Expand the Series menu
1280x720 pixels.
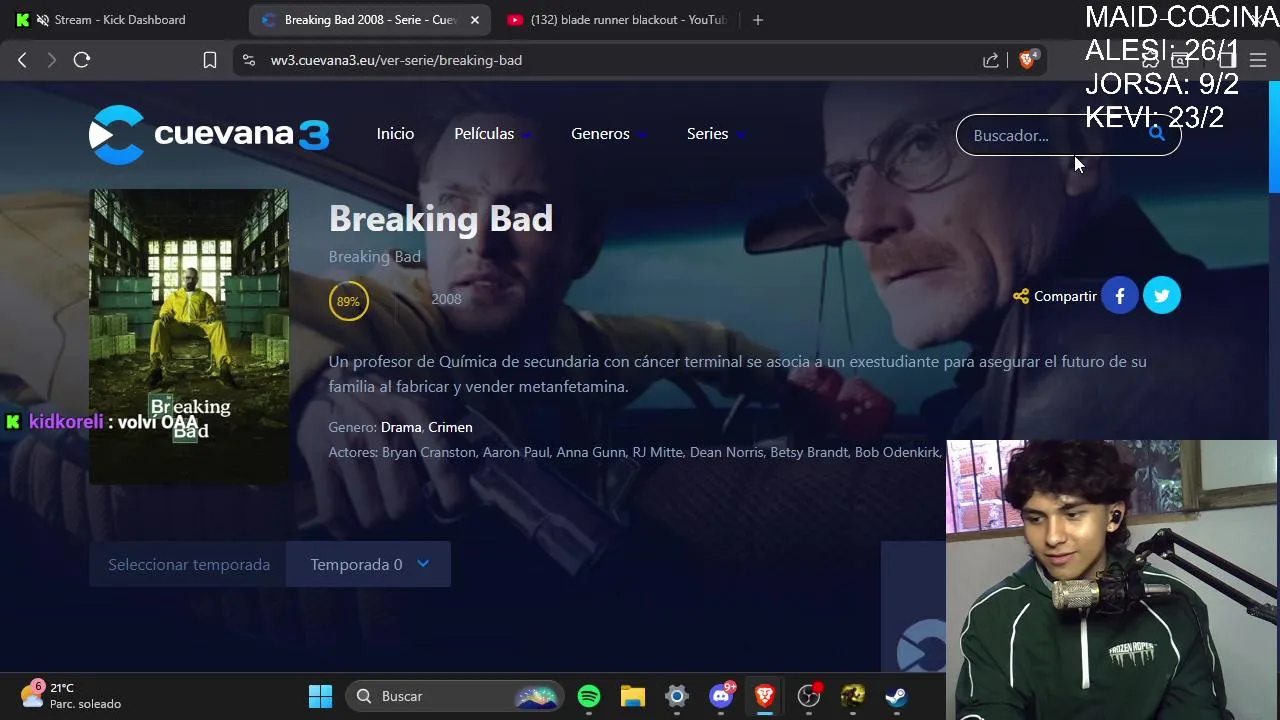[715, 134]
